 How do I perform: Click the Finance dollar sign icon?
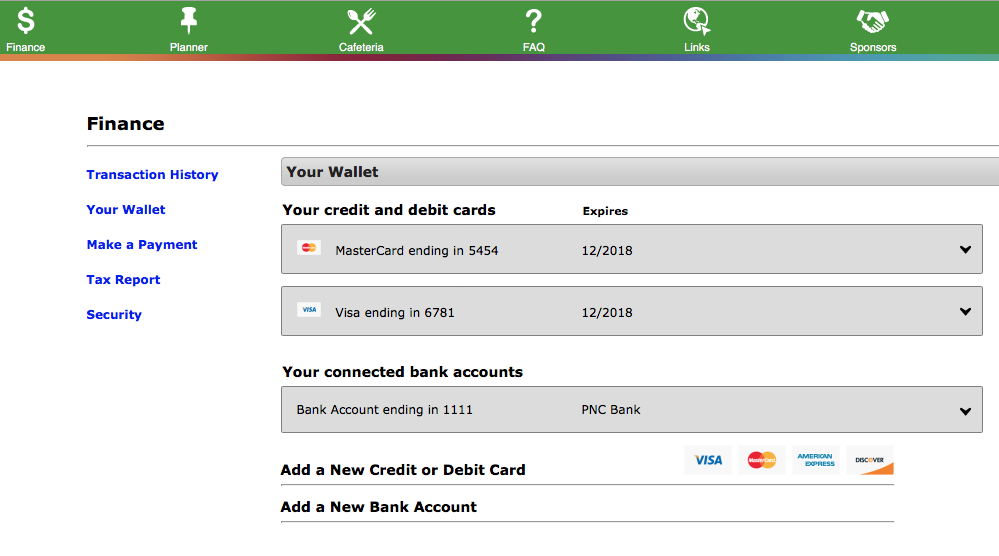(25, 21)
